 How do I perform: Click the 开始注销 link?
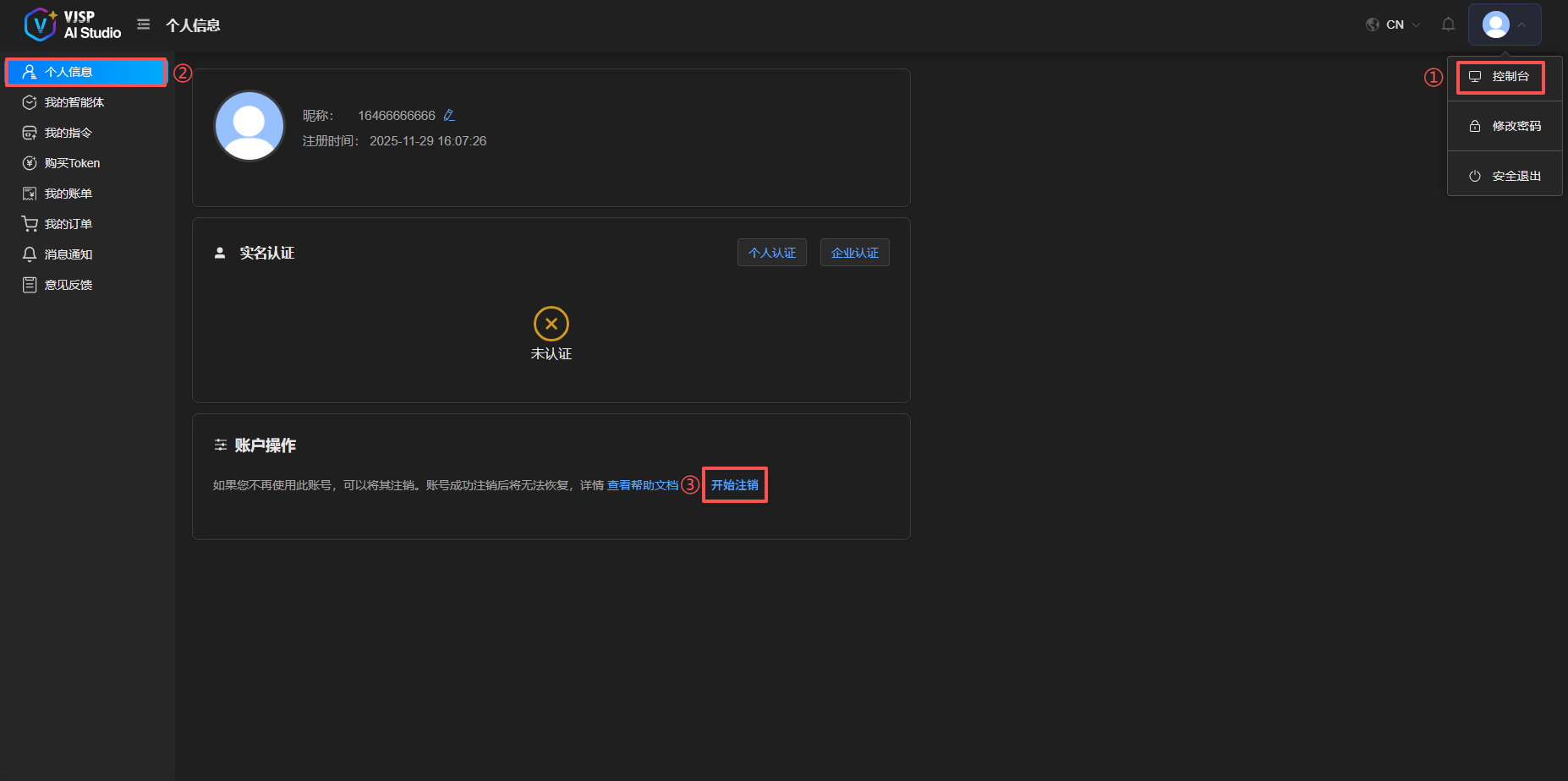click(734, 485)
